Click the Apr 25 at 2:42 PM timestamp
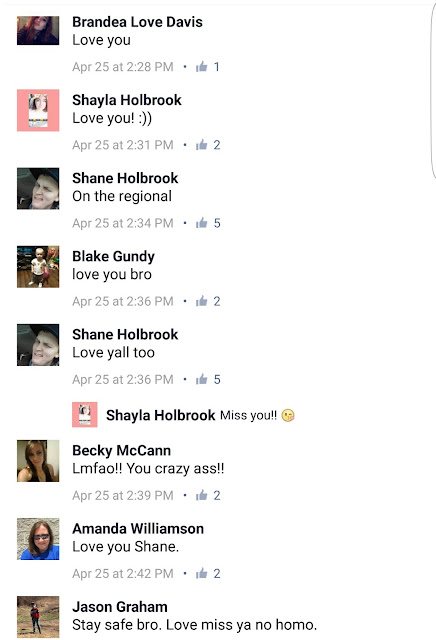436x640 pixels. [x=123, y=573]
